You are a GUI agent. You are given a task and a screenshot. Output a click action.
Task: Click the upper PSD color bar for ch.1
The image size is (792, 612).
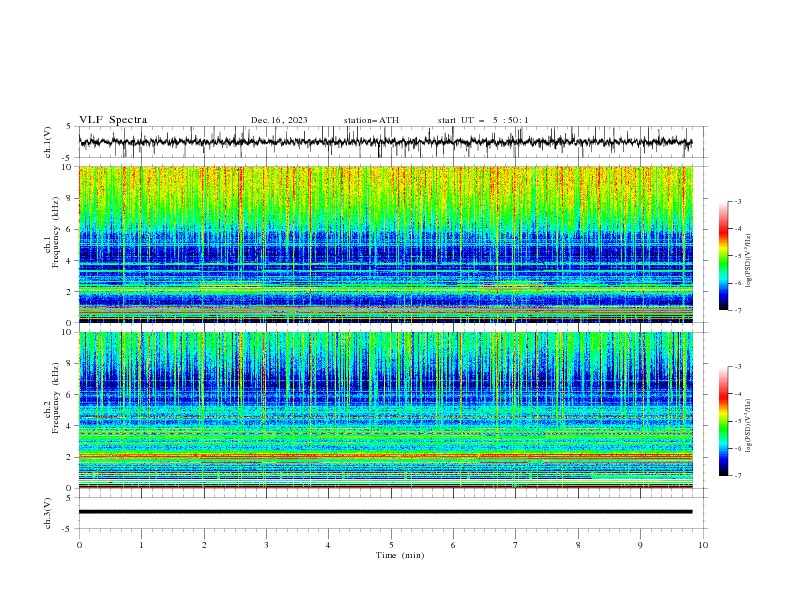[723, 256]
